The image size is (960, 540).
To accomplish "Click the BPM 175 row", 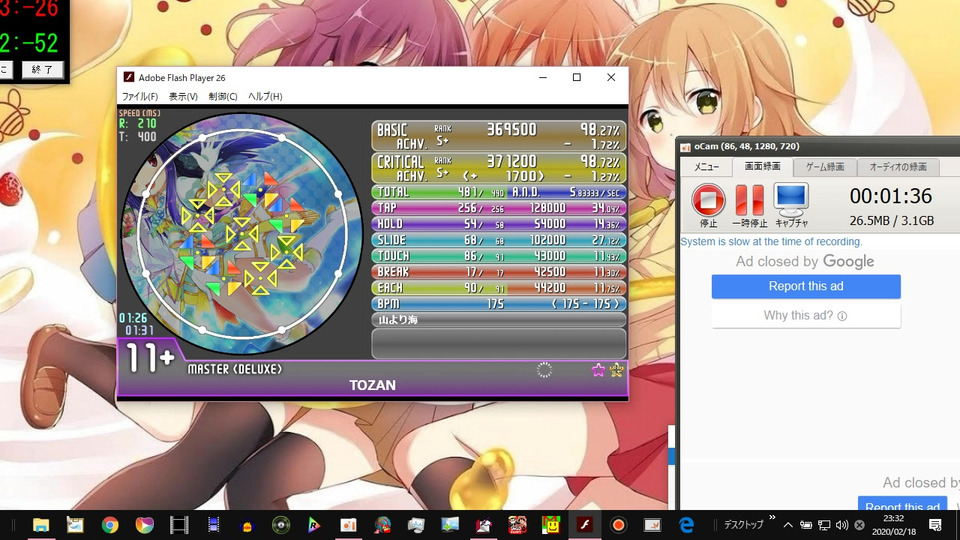I will [499, 303].
